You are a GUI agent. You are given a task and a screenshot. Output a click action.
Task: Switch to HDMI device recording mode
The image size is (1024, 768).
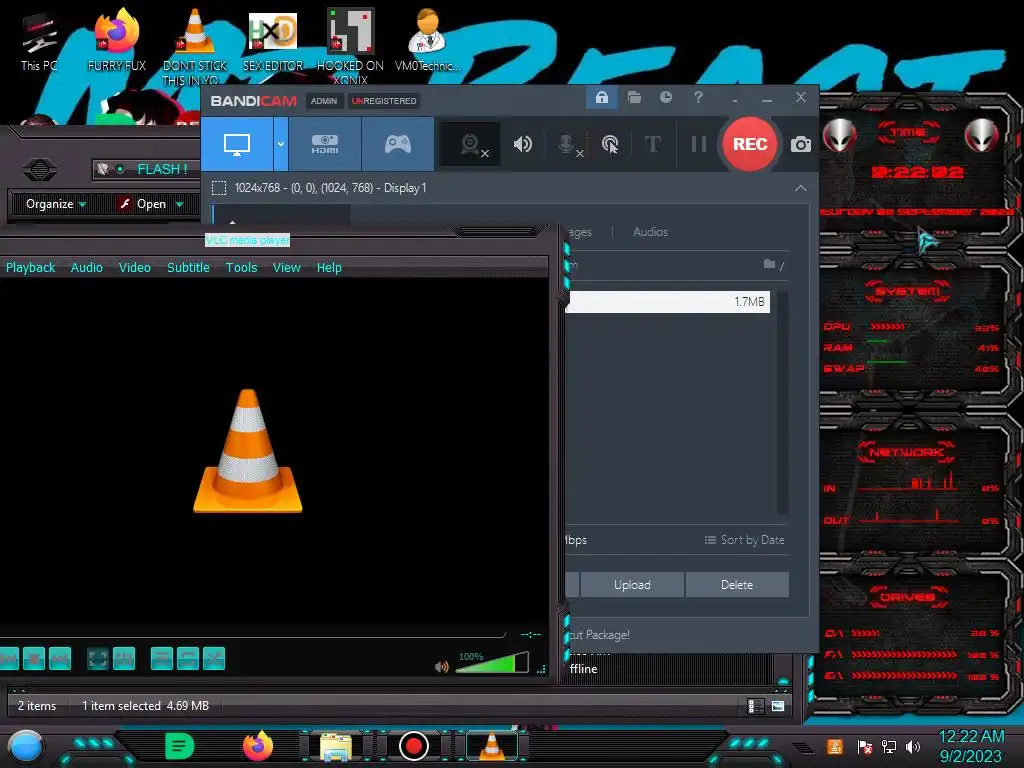point(325,144)
